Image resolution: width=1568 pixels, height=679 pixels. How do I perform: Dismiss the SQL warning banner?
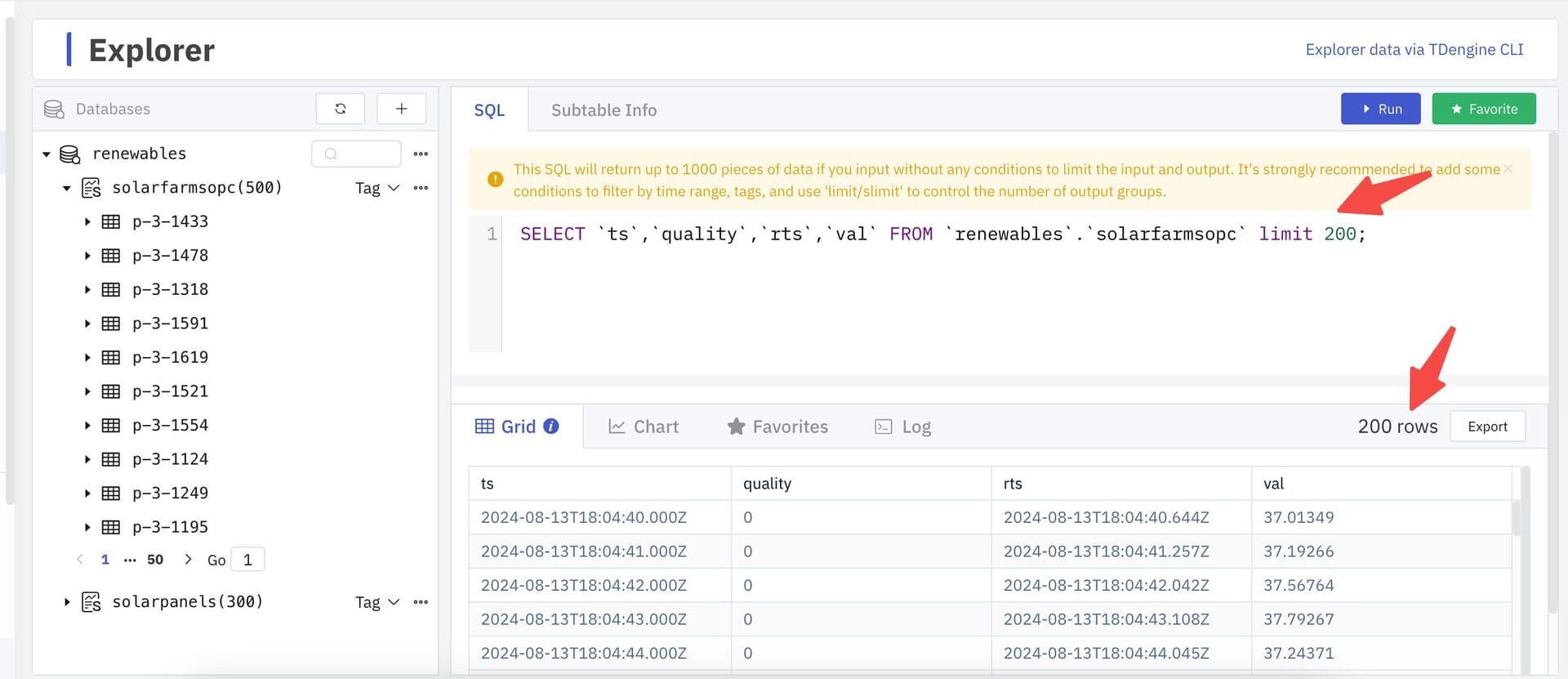tap(1508, 169)
